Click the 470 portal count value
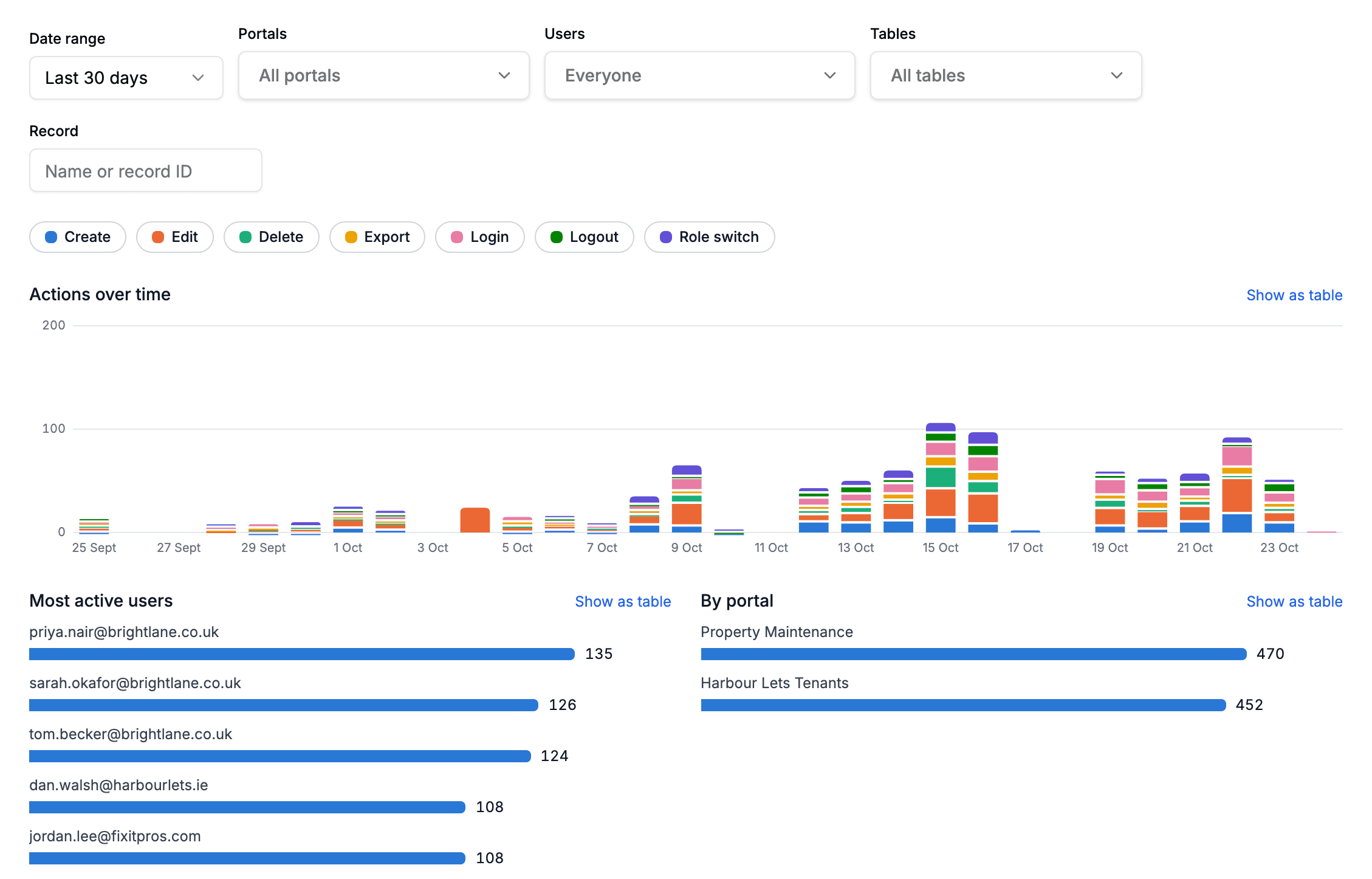Image resolution: width=1372 pixels, height=879 pixels. pos(1271,654)
